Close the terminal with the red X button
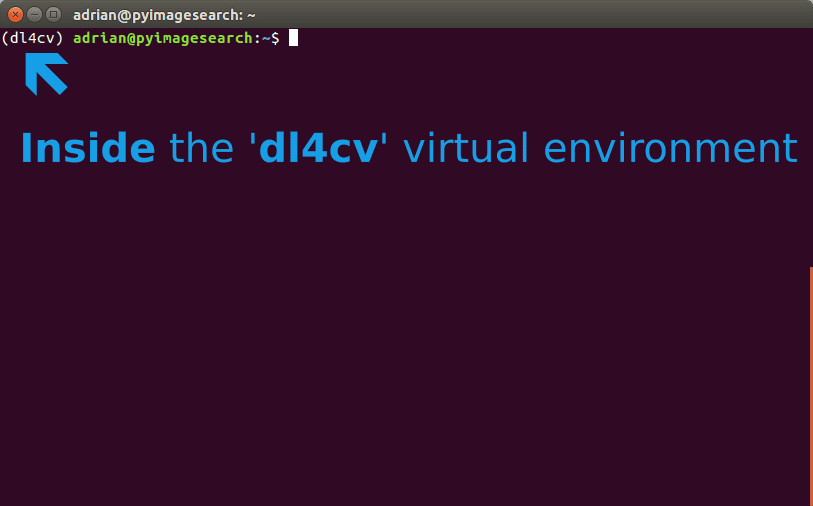Screen dimensions: 813x506 tap(16, 15)
